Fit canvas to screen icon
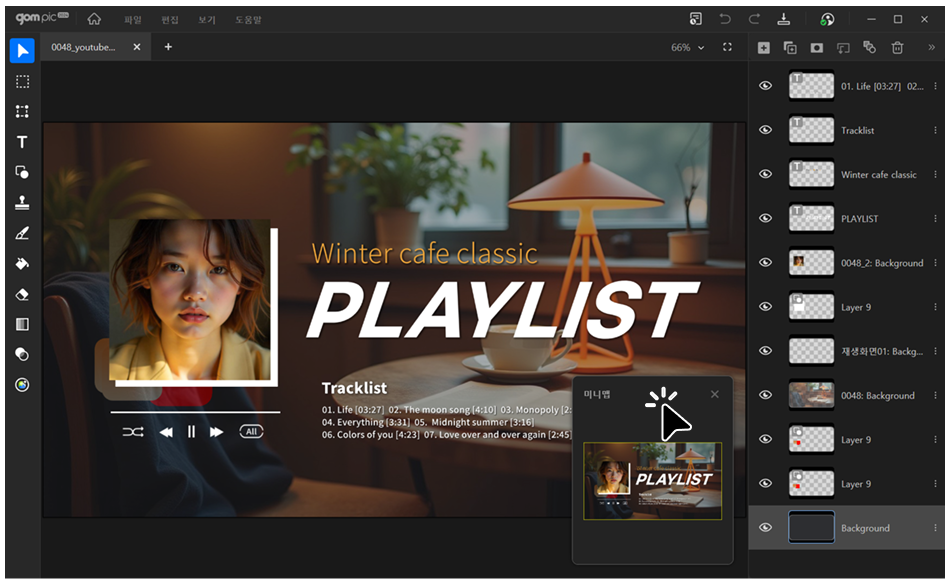The height and width of the screenshot is (586, 949). click(x=727, y=47)
